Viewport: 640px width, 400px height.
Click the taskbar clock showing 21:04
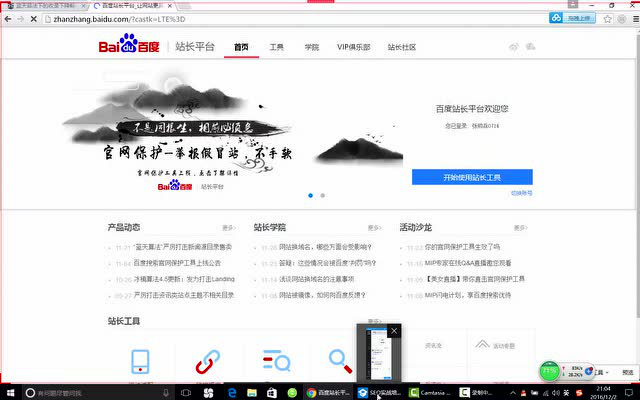click(x=603, y=393)
